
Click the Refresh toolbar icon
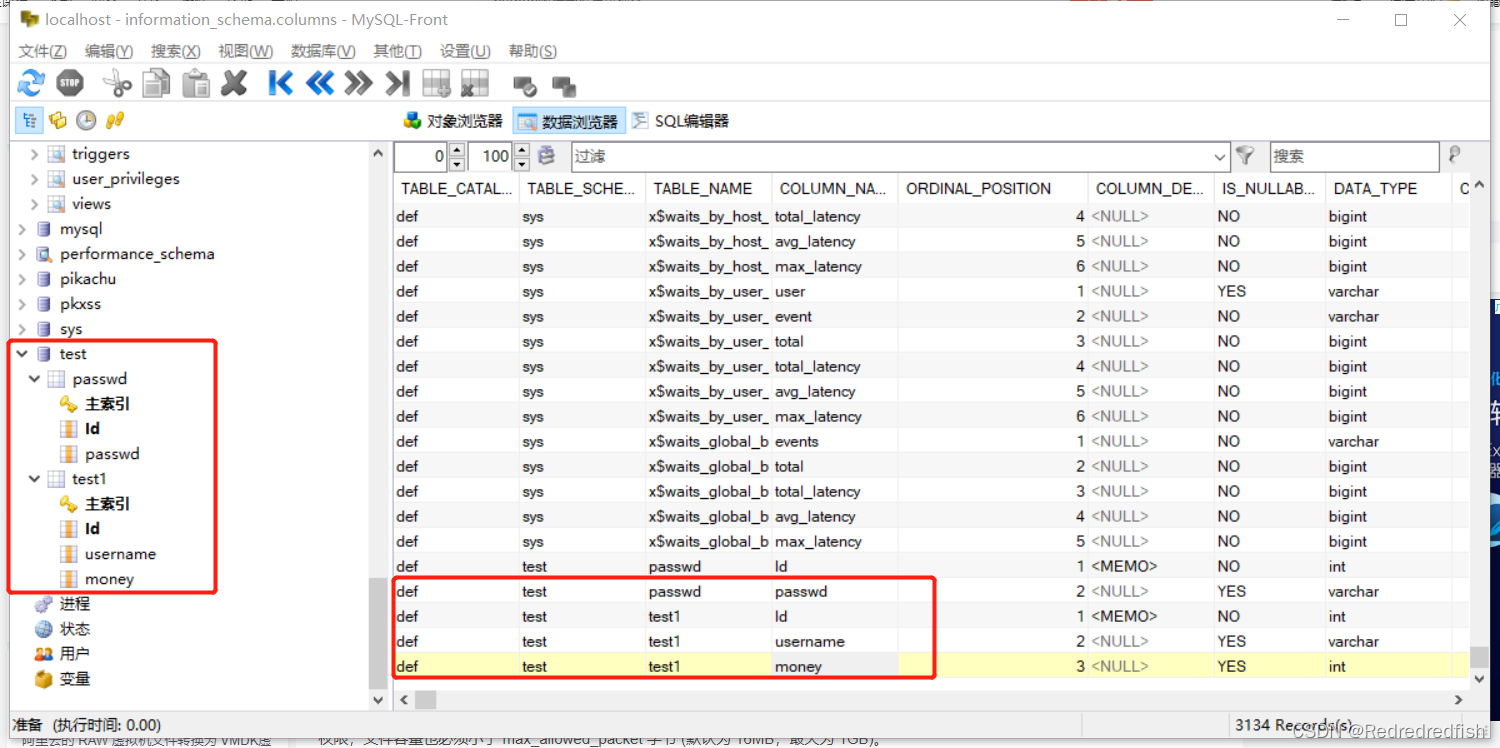[32, 83]
